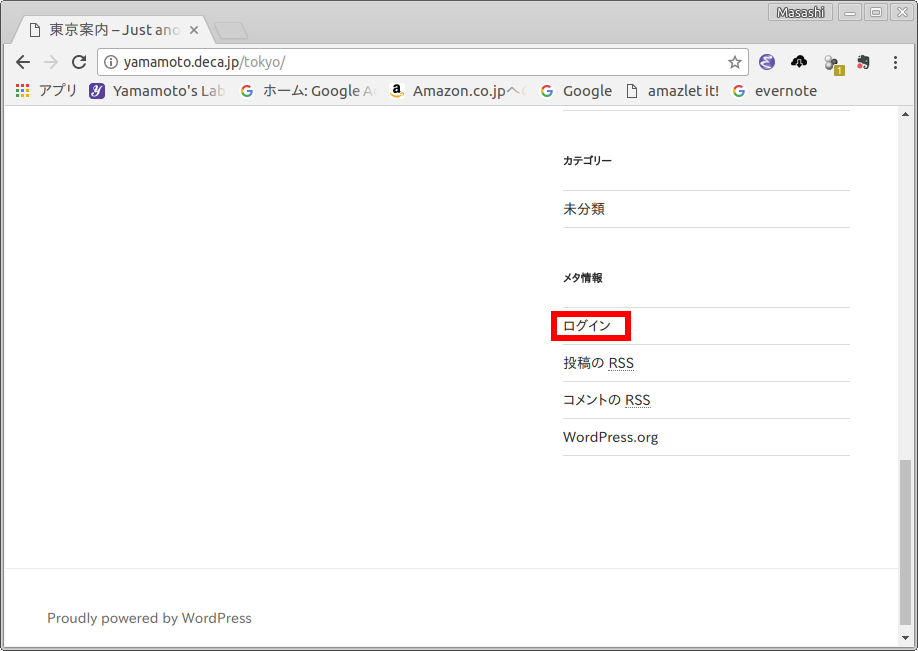Open the 投稿の RSS feed link
This screenshot has width=918, height=651.
click(598, 363)
